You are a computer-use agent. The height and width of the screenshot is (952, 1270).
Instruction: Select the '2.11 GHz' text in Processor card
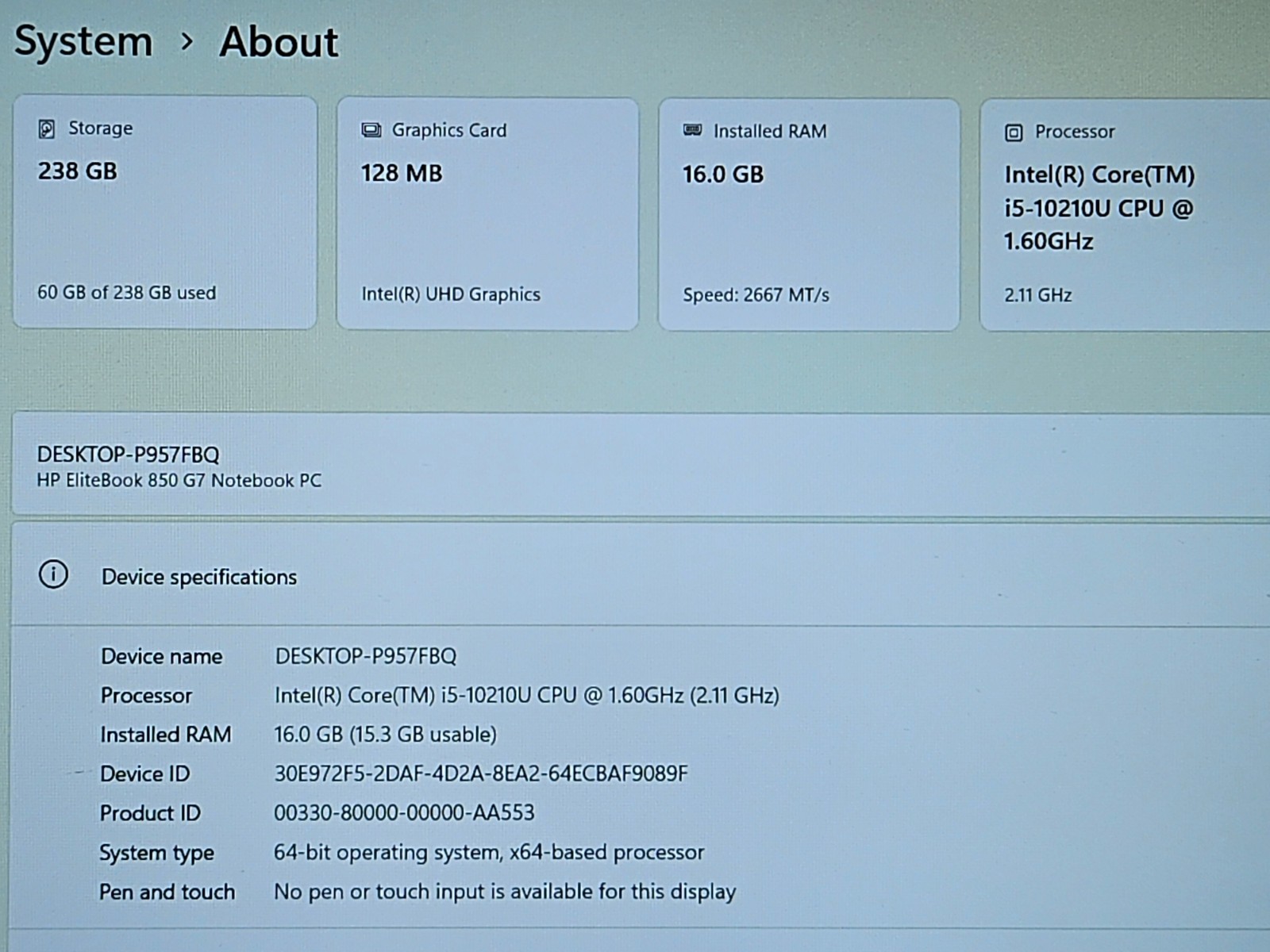[x=1038, y=295]
